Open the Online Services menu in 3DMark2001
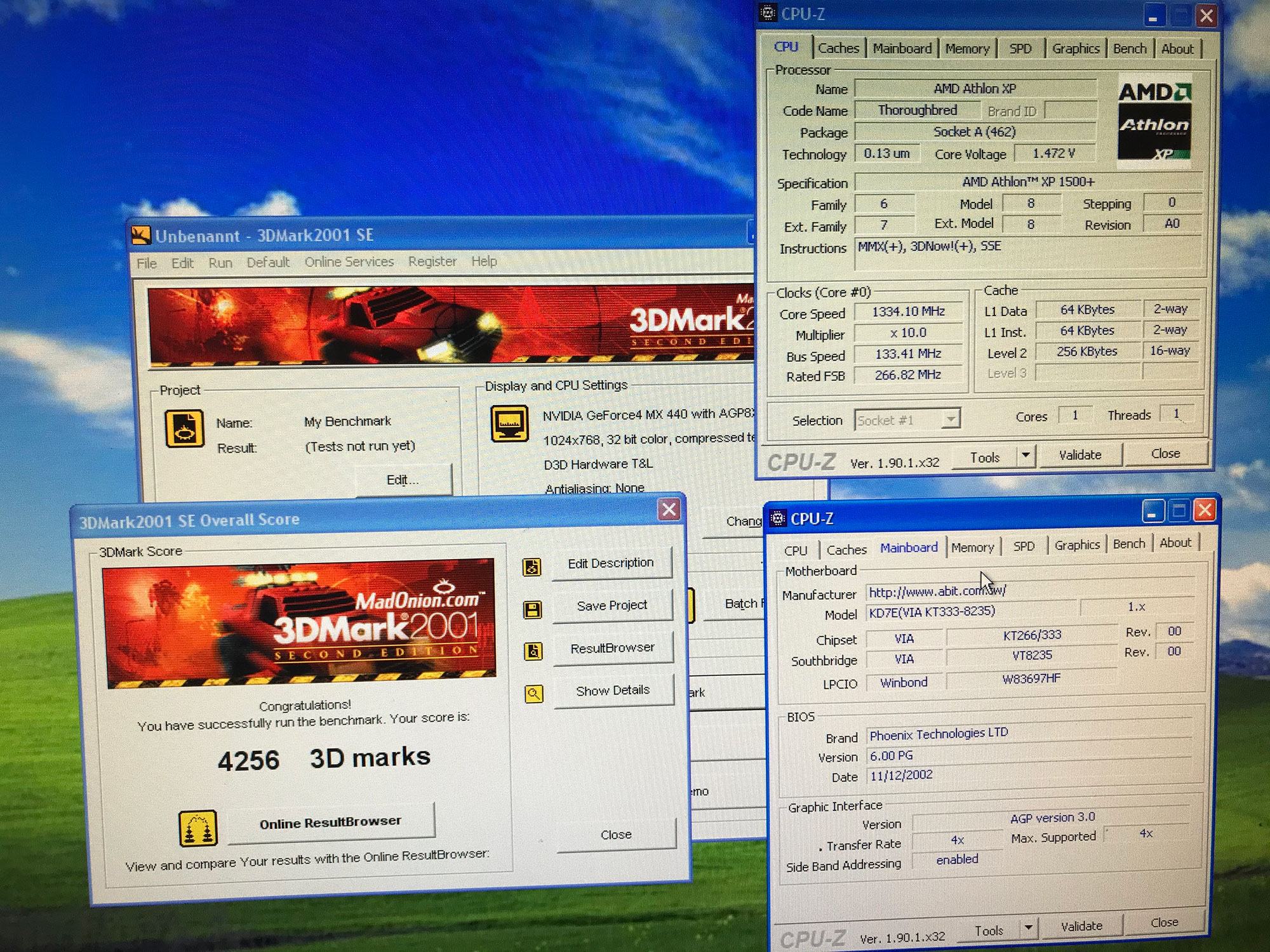Screen dimensions: 1270x952 click(349, 261)
